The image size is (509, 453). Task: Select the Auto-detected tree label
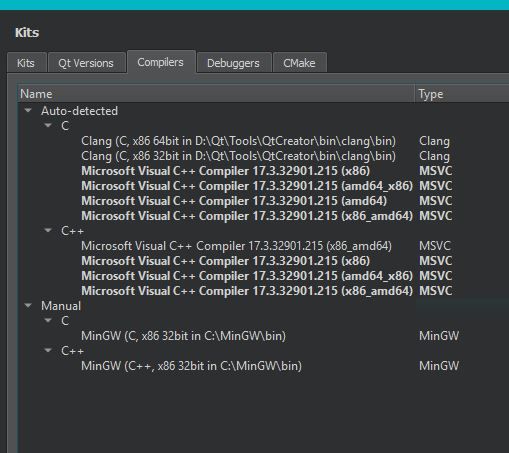pyautogui.click(x=79, y=111)
